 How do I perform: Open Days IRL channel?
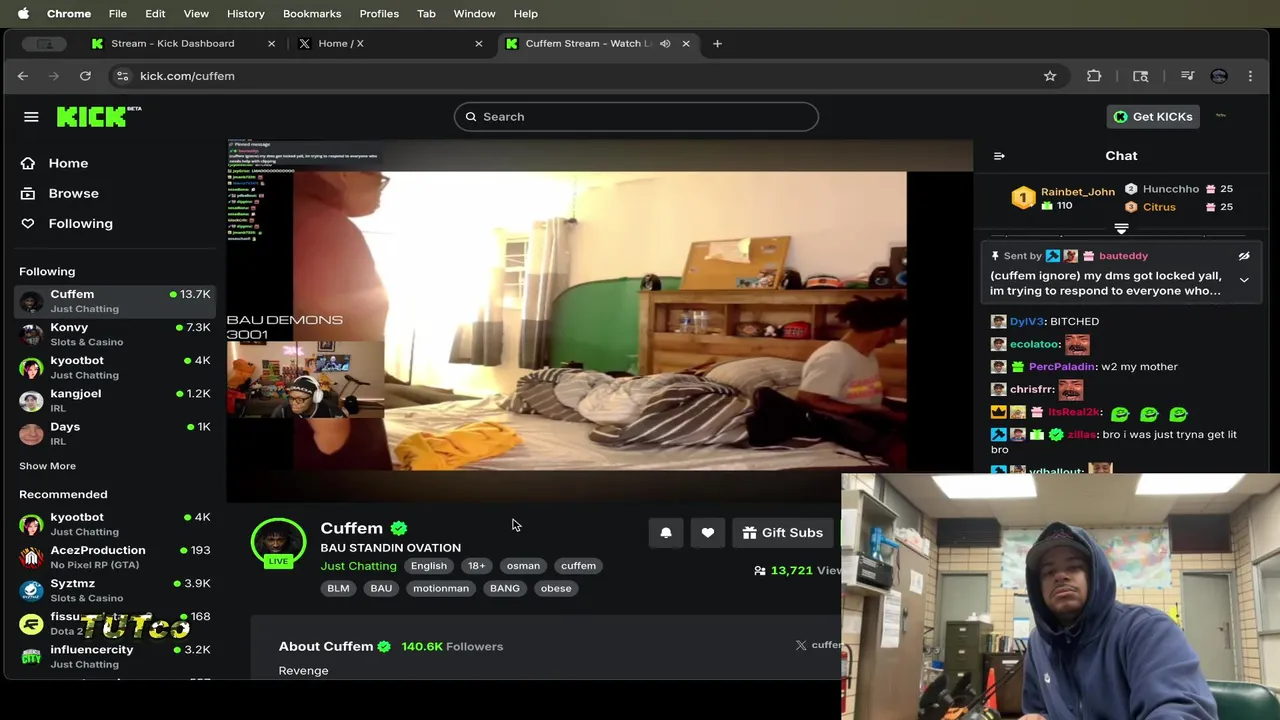click(115, 433)
